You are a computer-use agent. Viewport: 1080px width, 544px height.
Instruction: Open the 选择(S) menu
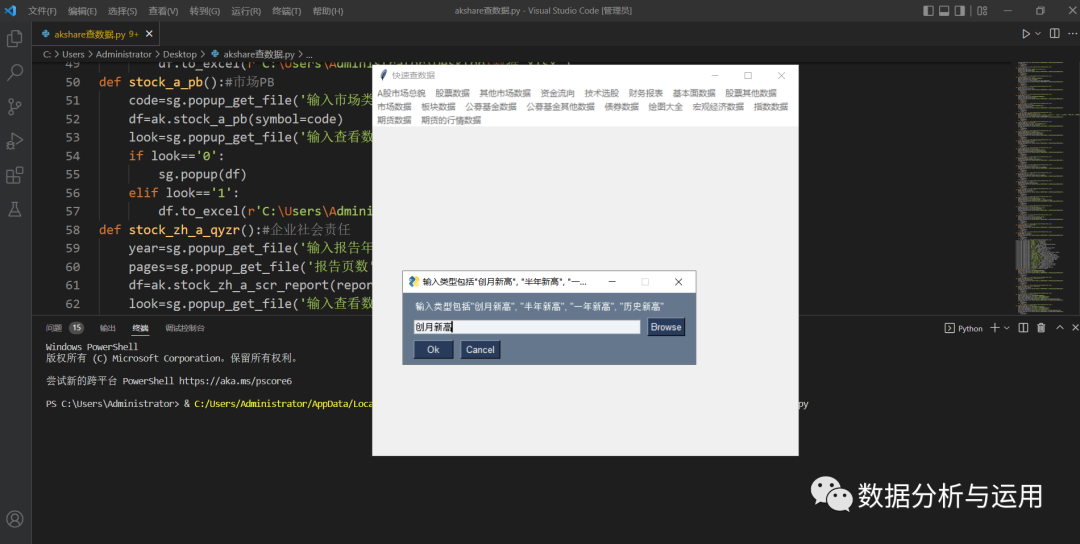coord(123,11)
